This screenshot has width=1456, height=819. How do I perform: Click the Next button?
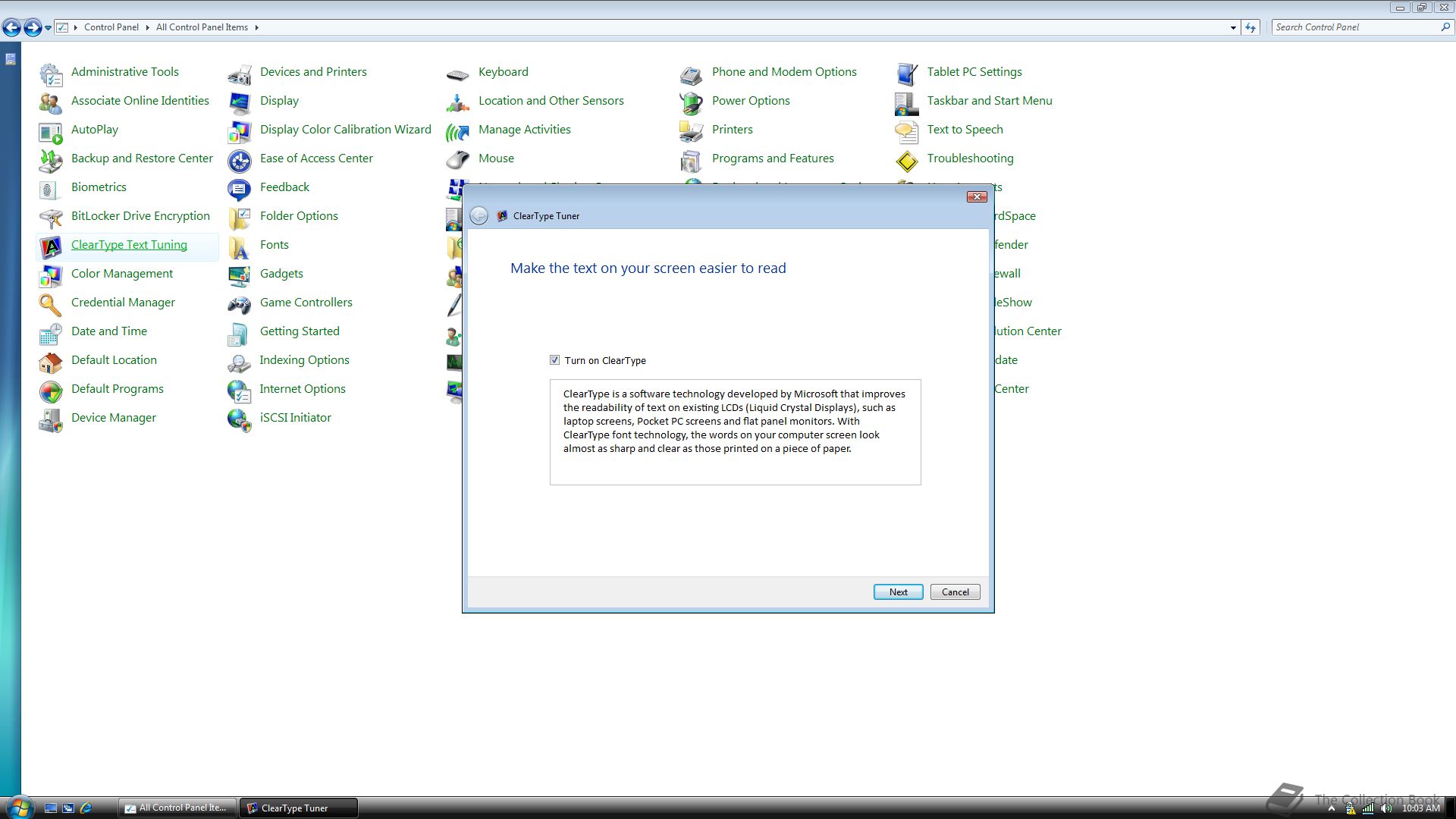point(898,592)
